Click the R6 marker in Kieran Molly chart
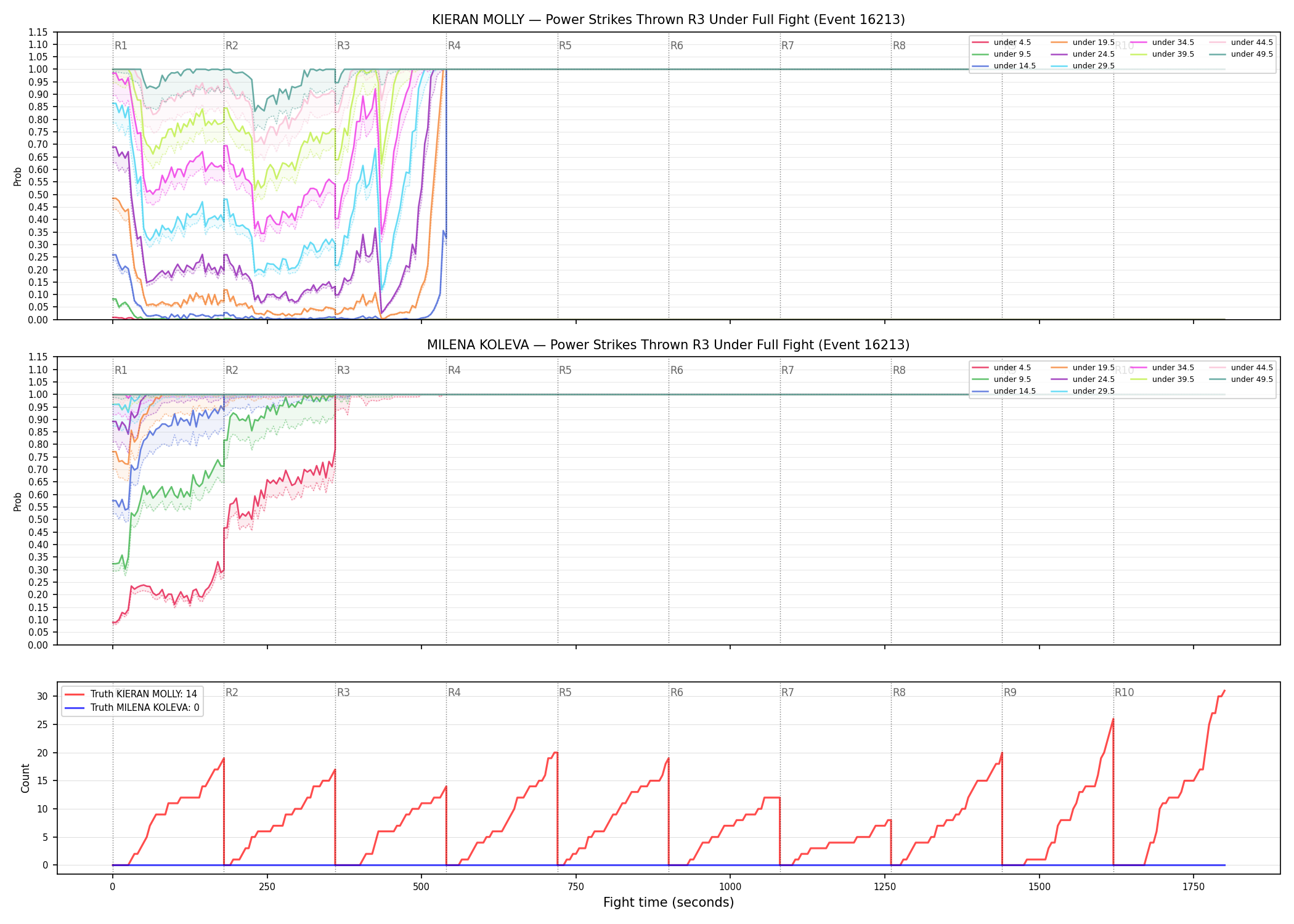 pos(677,46)
